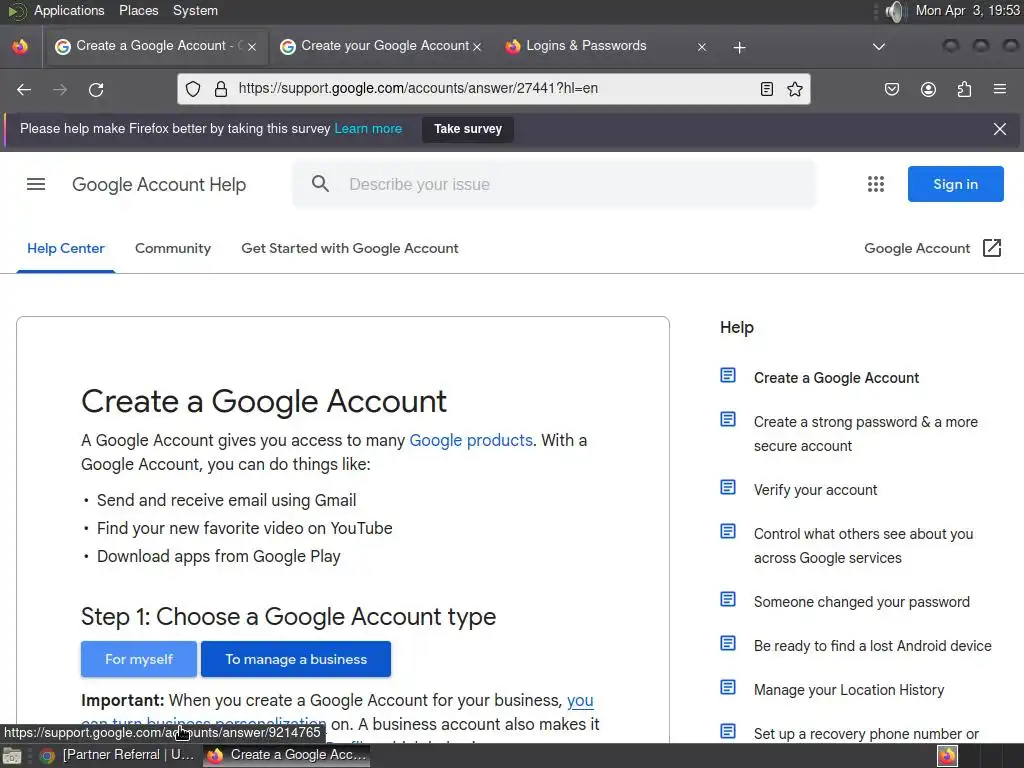This screenshot has width=1024, height=768.
Task: Reload the current page
Action: (x=96, y=89)
